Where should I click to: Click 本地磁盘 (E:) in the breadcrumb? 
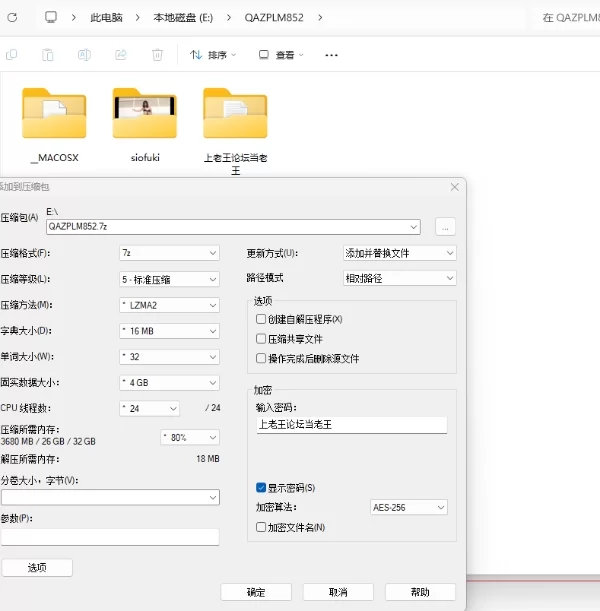click(183, 18)
